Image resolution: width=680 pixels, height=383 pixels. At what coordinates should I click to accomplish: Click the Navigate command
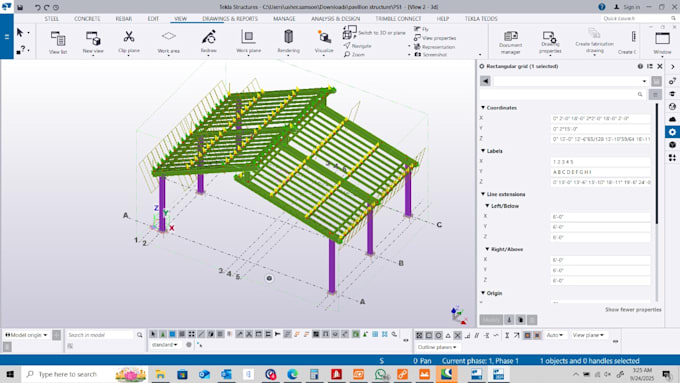click(358, 46)
